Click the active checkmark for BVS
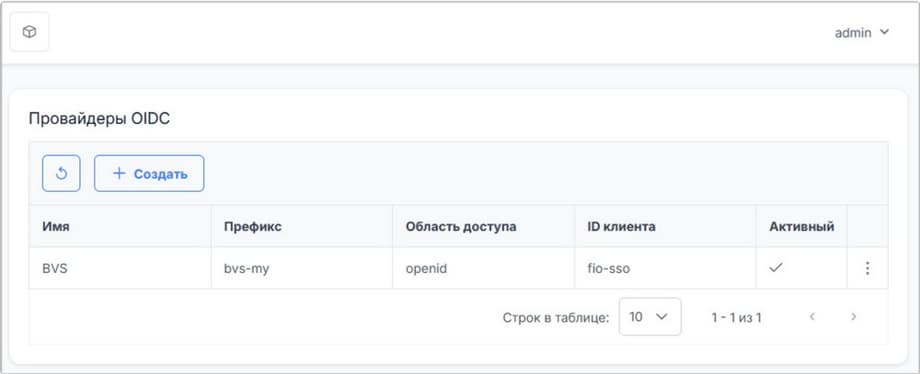This screenshot has width=920, height=374. click(776, 268)
